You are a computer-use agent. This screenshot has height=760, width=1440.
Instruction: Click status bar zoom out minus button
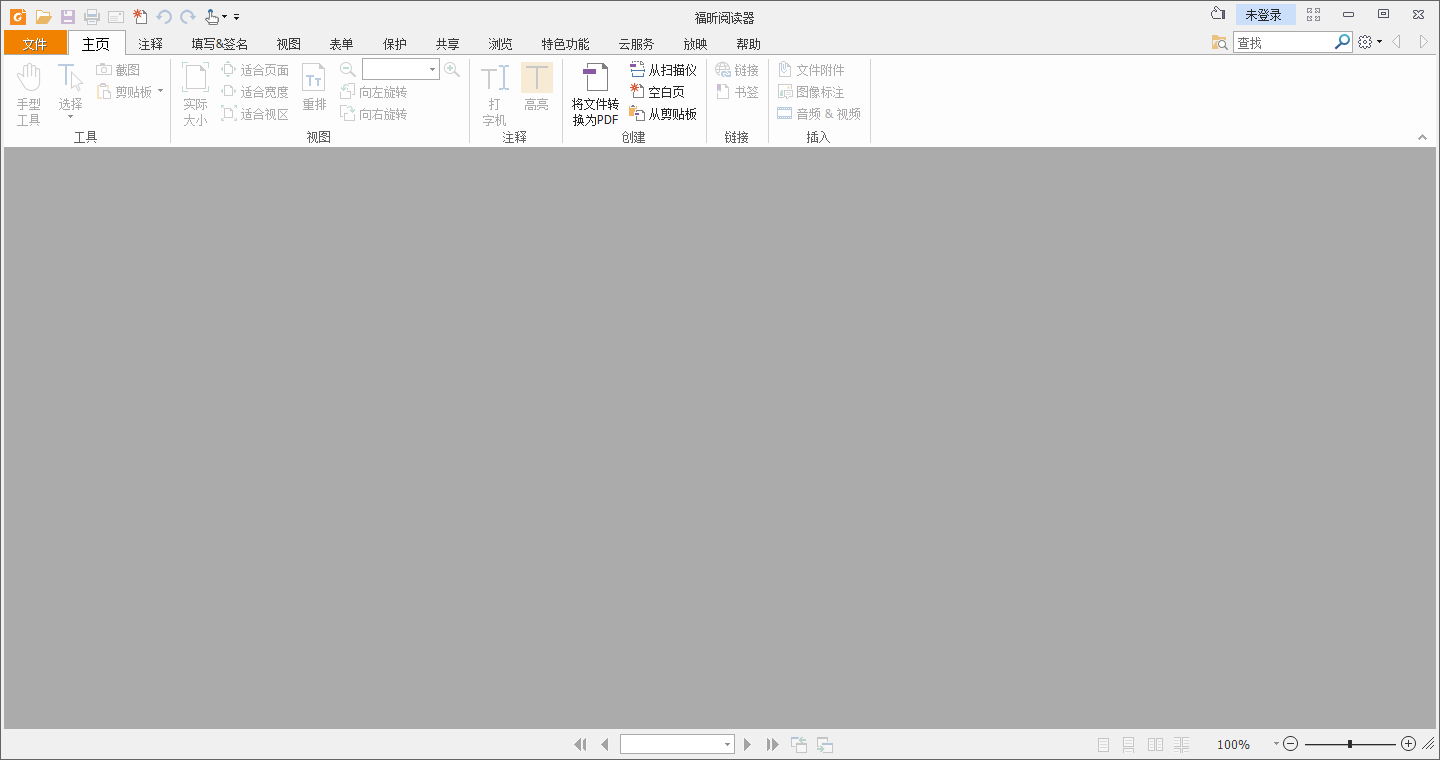(x=1291, y=744)
